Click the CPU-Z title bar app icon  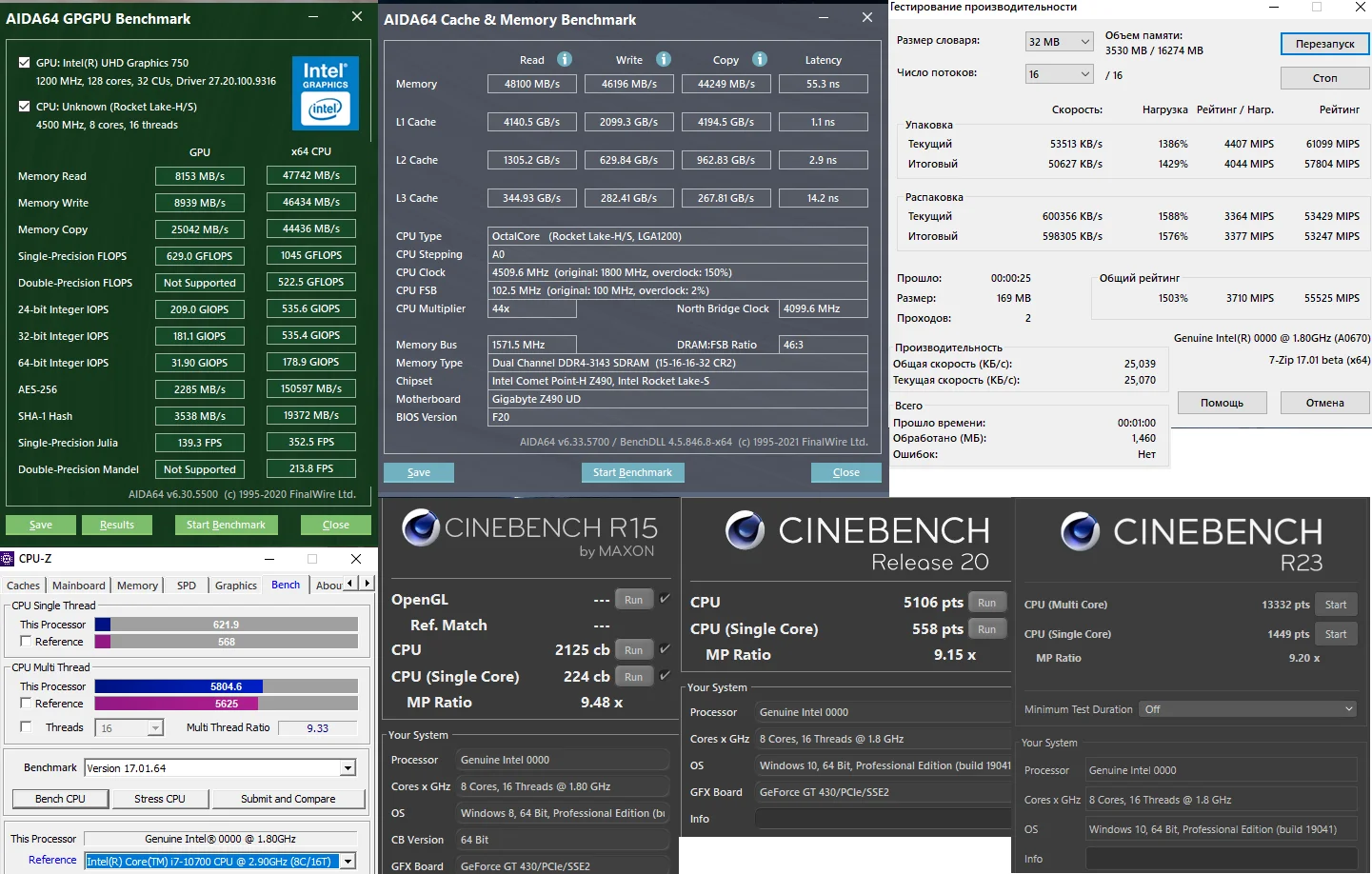coord(8,559)
